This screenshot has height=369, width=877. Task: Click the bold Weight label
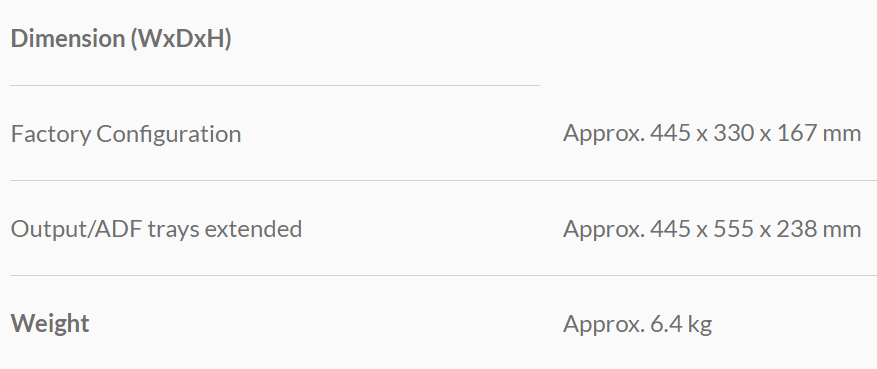point(50,323)
